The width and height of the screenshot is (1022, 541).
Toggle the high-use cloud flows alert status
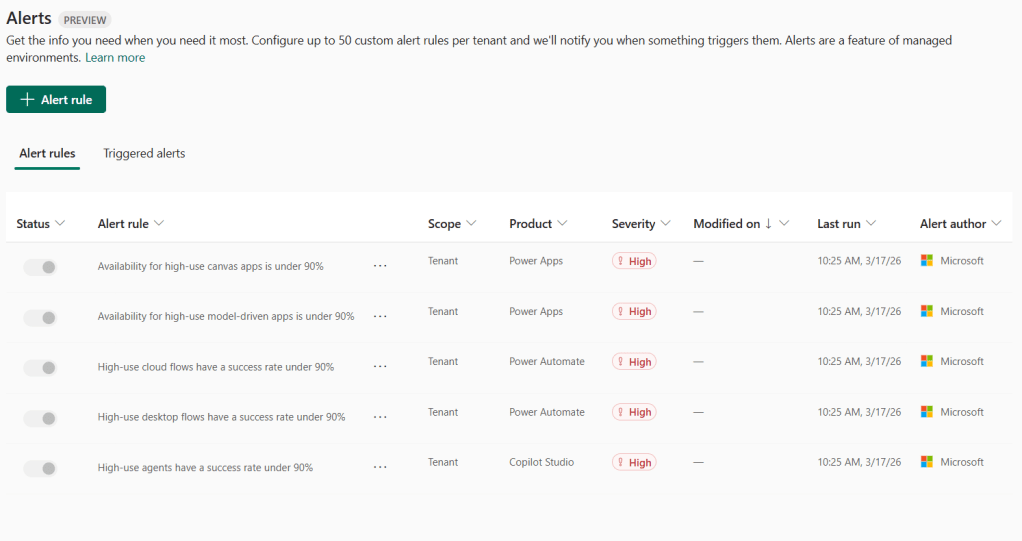point(41,368)
